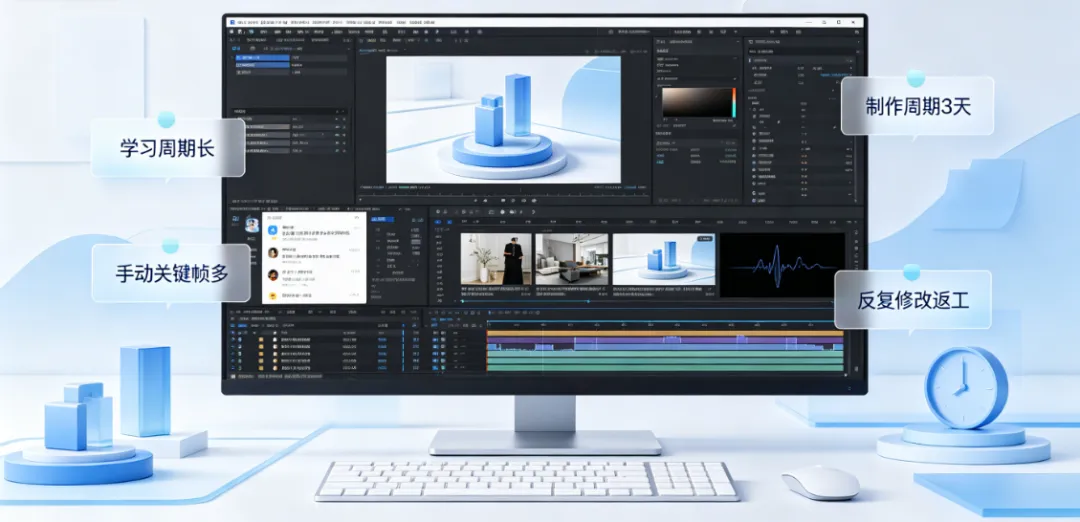Select the clip thumbnail of woman in black
This screenshot has width=1080, height=522.
496,259
